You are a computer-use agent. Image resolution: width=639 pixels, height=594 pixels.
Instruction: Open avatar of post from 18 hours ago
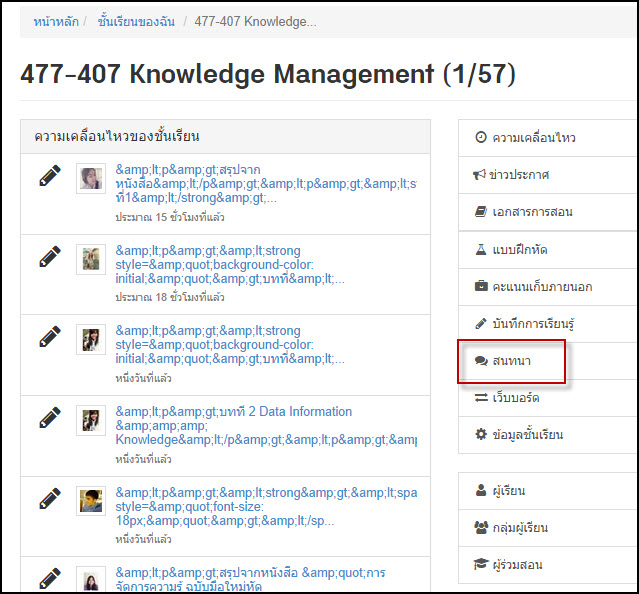[91, 259]
